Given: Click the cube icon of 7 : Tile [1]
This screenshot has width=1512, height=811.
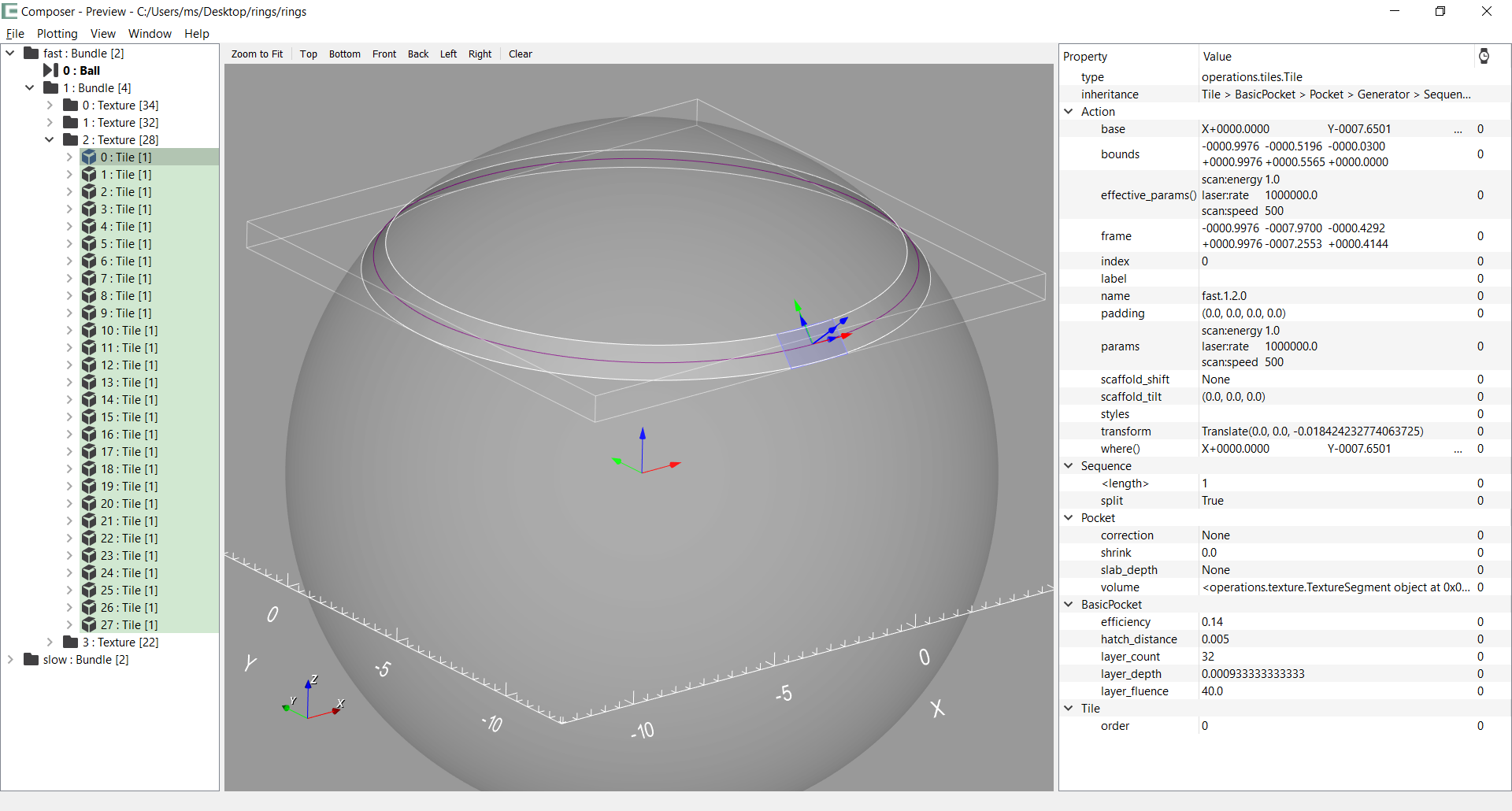Looking at the screenshot, I should (89, 278).
